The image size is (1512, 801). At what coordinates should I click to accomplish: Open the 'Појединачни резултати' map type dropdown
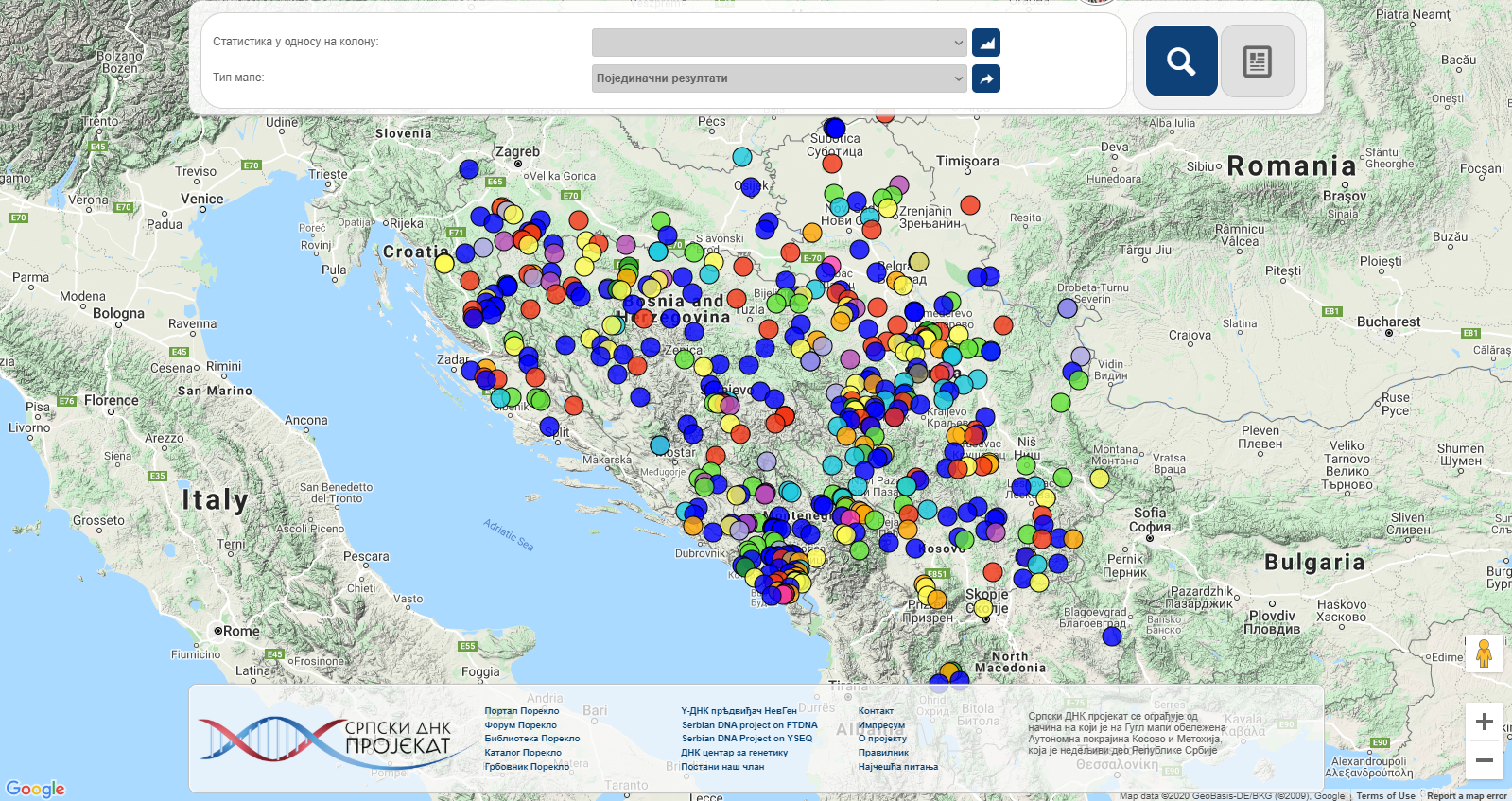coord(779,78)
